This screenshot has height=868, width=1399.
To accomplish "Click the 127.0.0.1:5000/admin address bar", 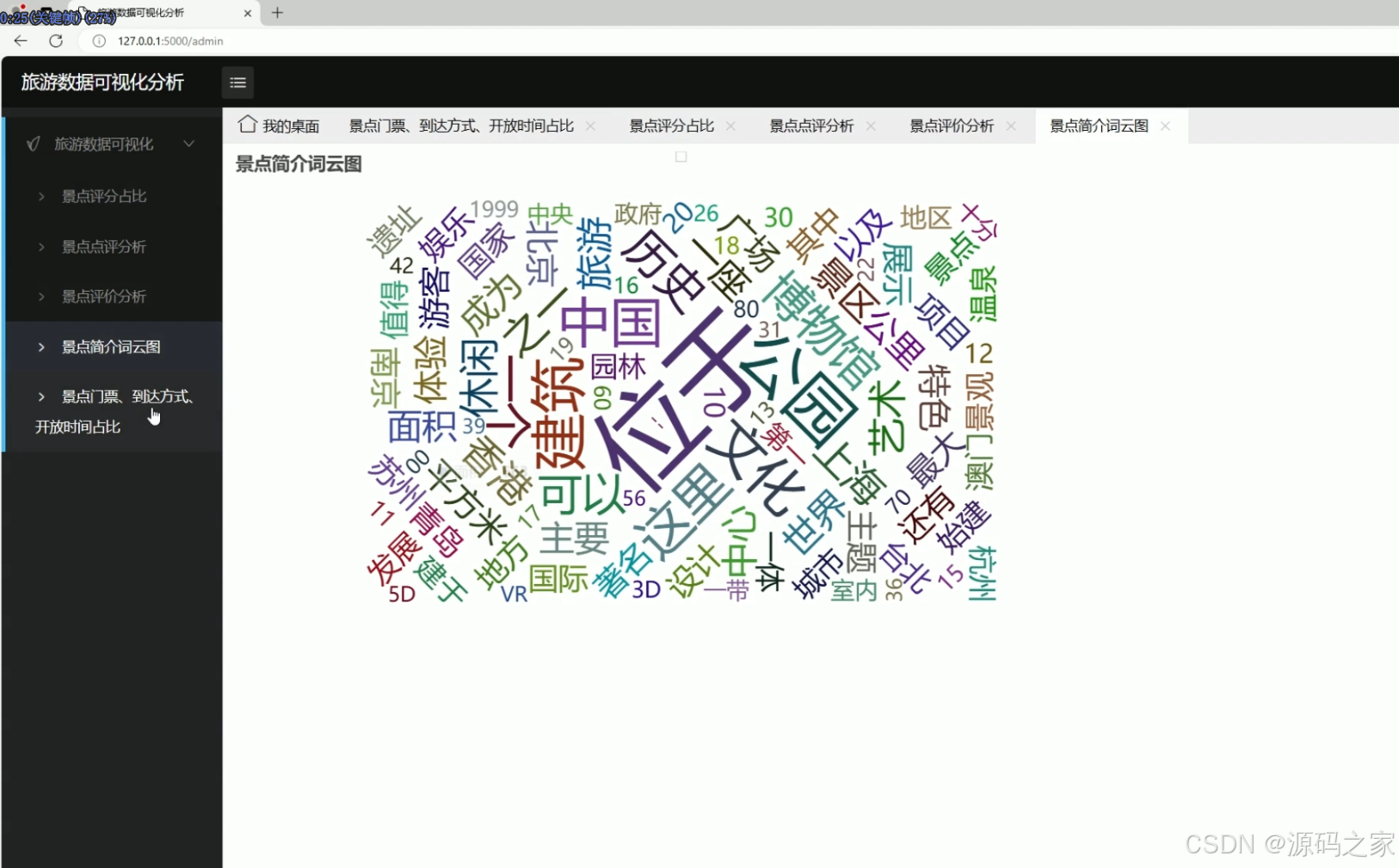I will click(170, 40).
